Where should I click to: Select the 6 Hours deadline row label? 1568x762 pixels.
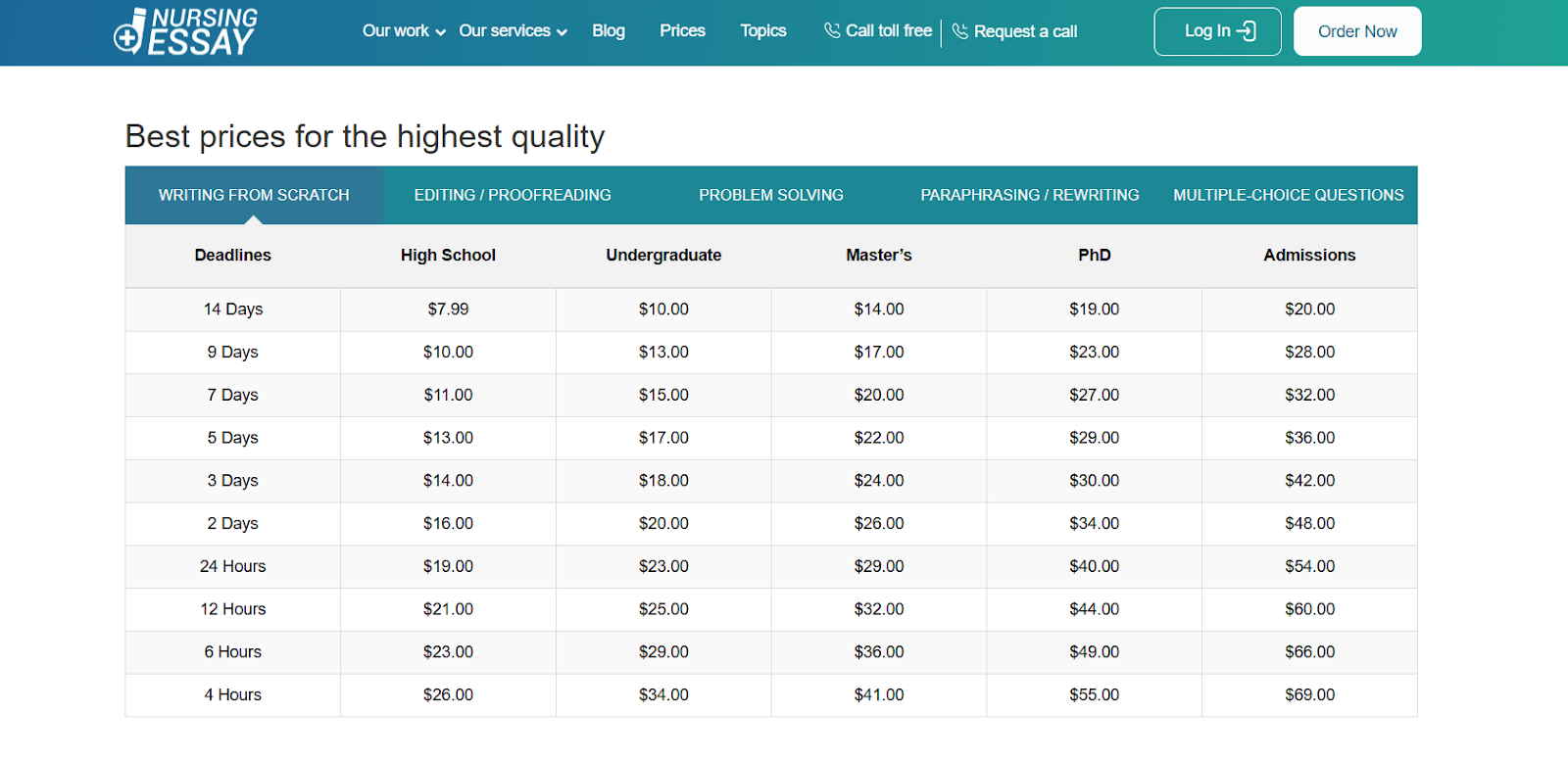233,652
